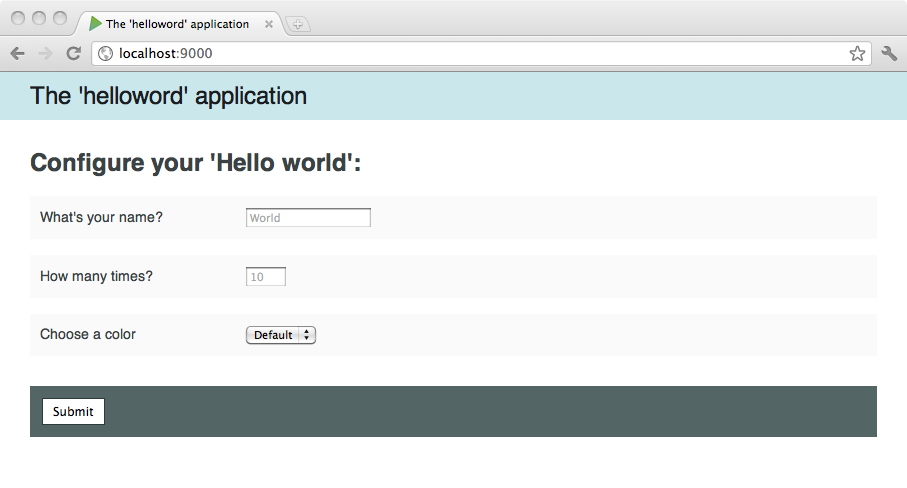Click the name field showing World placeholder

pyautogui.click(x=308, y=218)
